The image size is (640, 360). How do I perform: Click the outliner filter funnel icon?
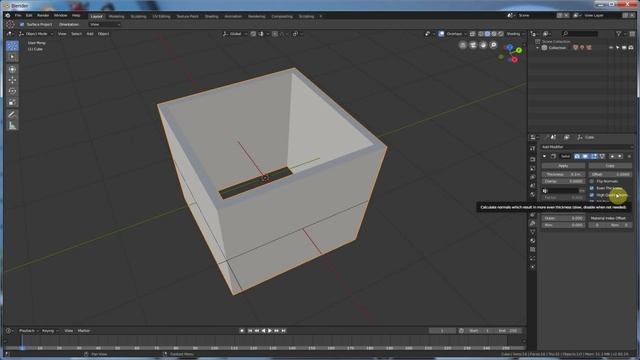pyautogui.click(x=618, y=34)
